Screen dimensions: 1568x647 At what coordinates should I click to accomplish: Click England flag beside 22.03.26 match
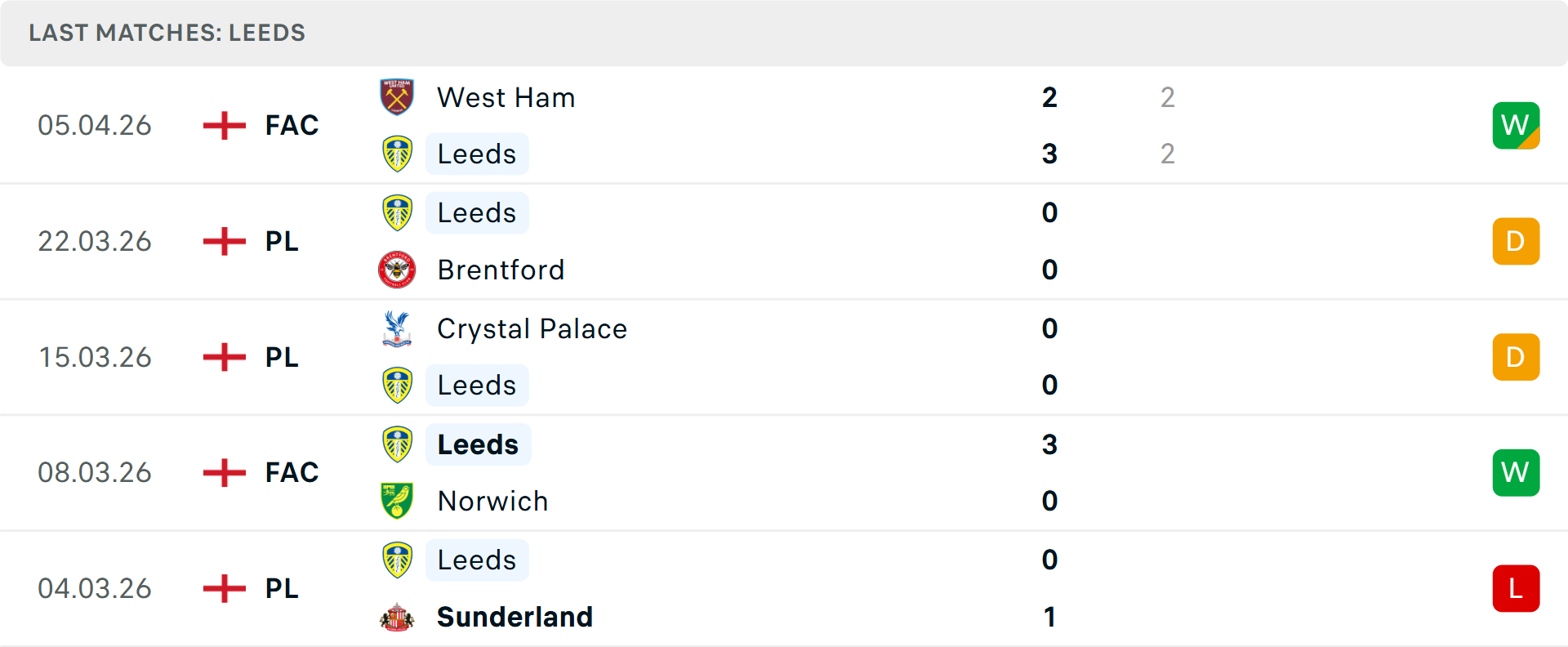tap(225, 241)
